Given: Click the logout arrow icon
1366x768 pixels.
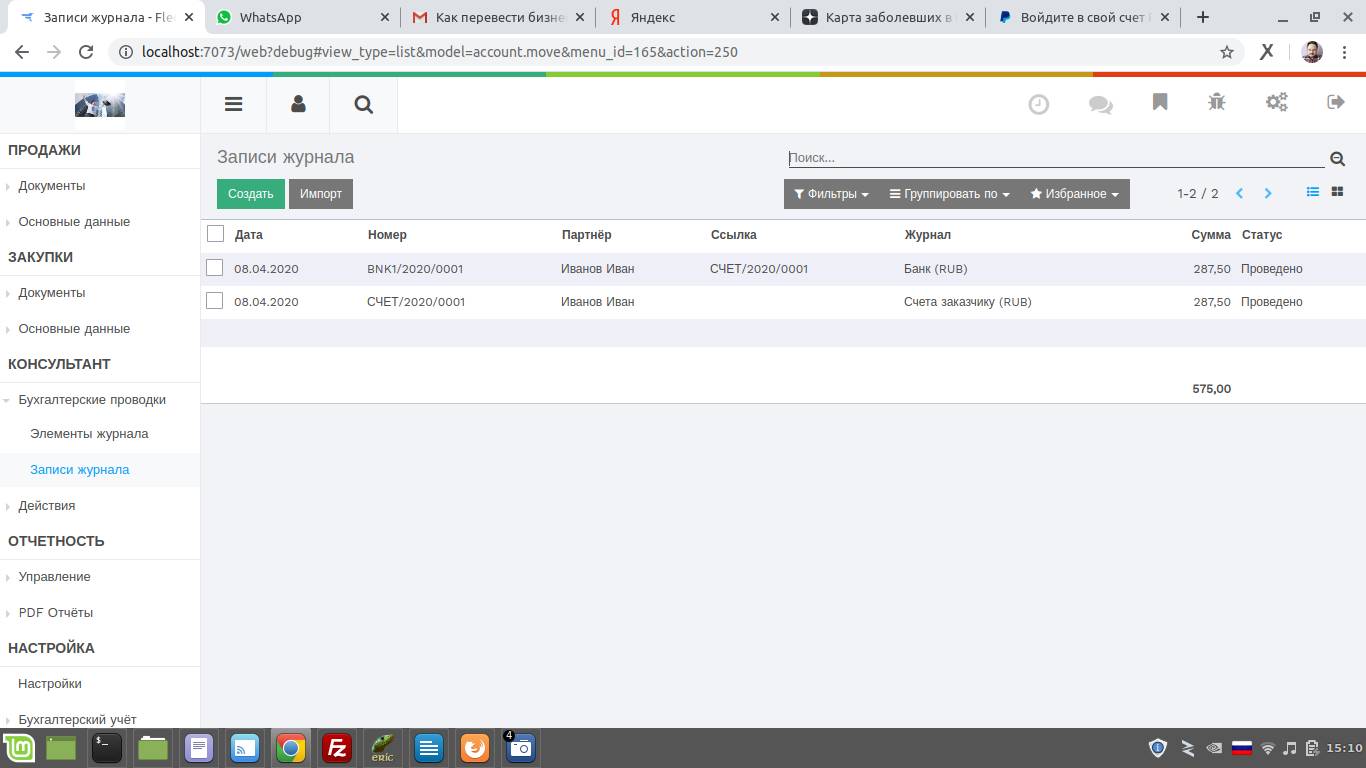Looking at the screenshot, I should click(1335, 102).
